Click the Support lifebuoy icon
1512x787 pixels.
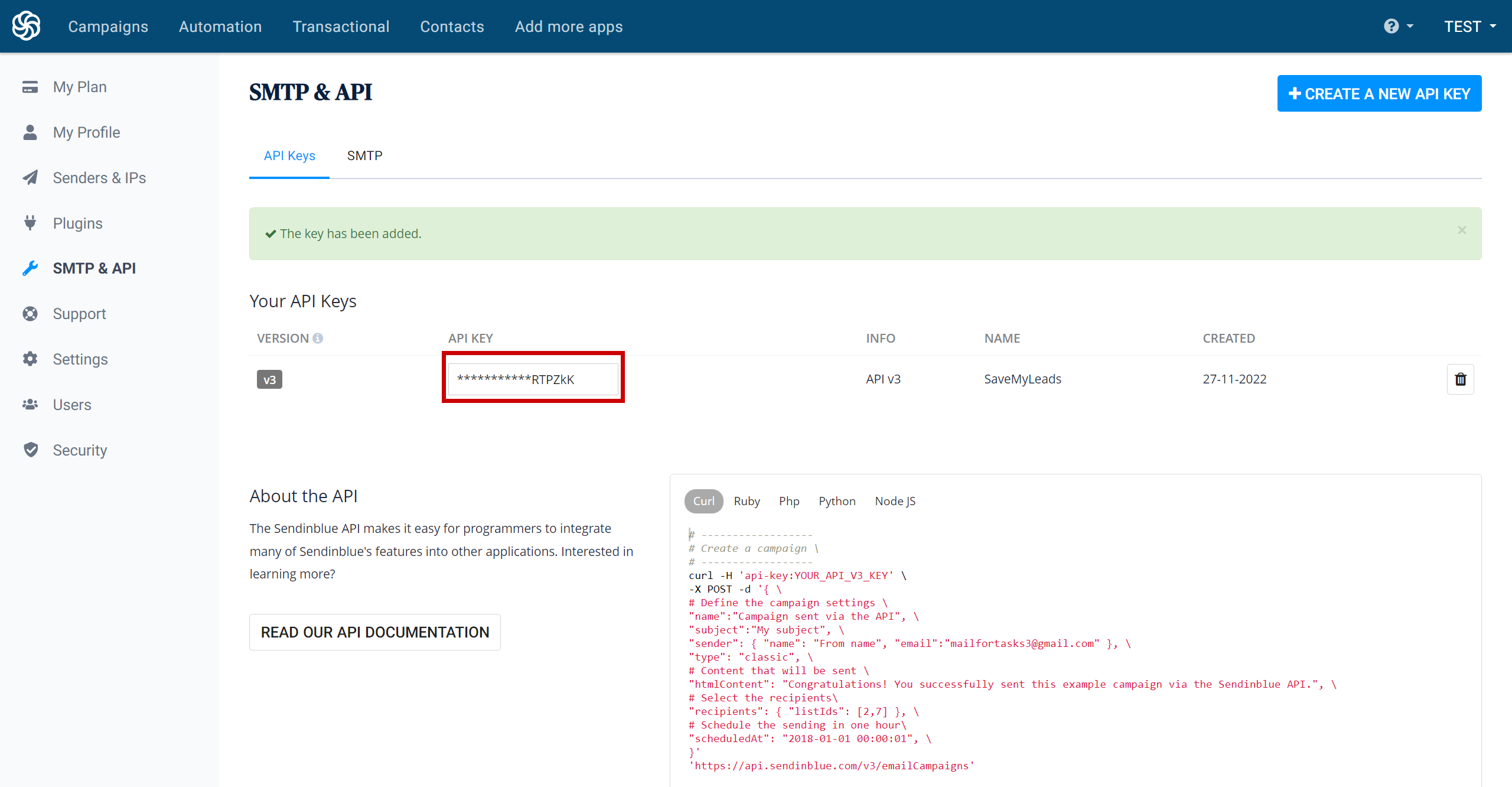point(30,314)
